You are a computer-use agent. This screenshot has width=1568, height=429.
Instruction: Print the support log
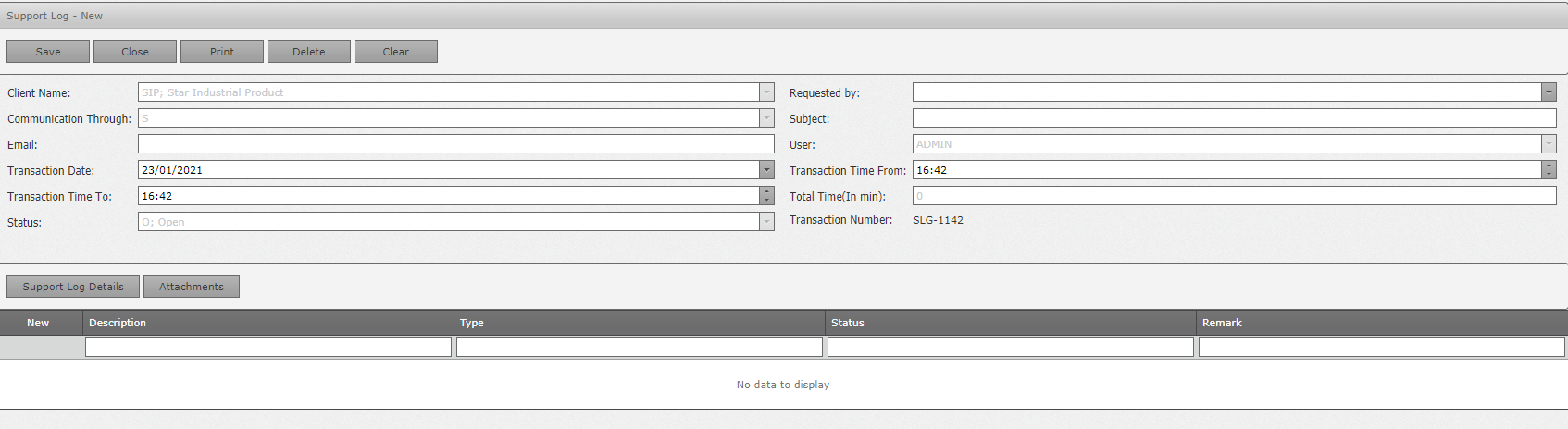222,52
